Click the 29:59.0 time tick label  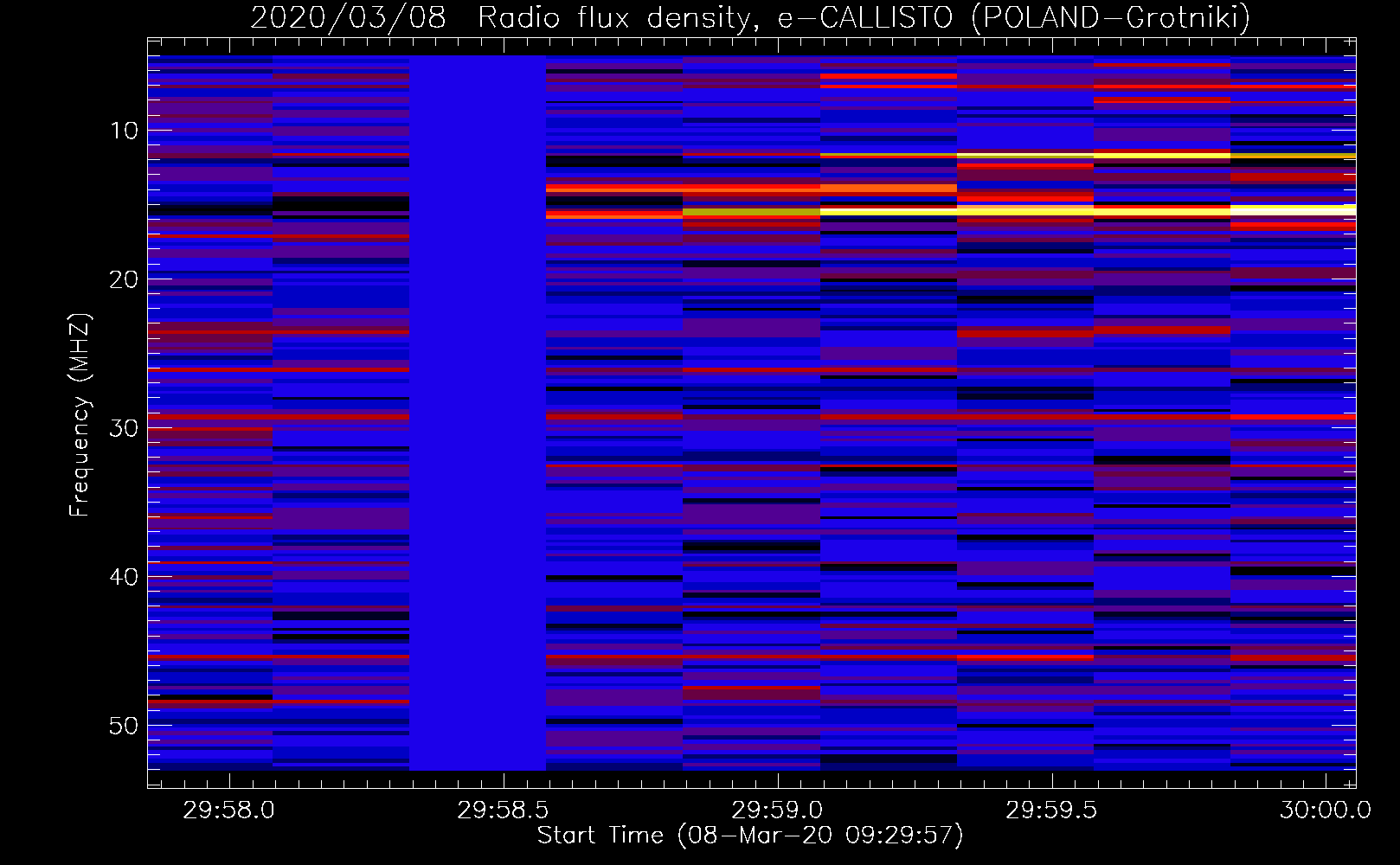pyautogui.click(x=777, y=810)
